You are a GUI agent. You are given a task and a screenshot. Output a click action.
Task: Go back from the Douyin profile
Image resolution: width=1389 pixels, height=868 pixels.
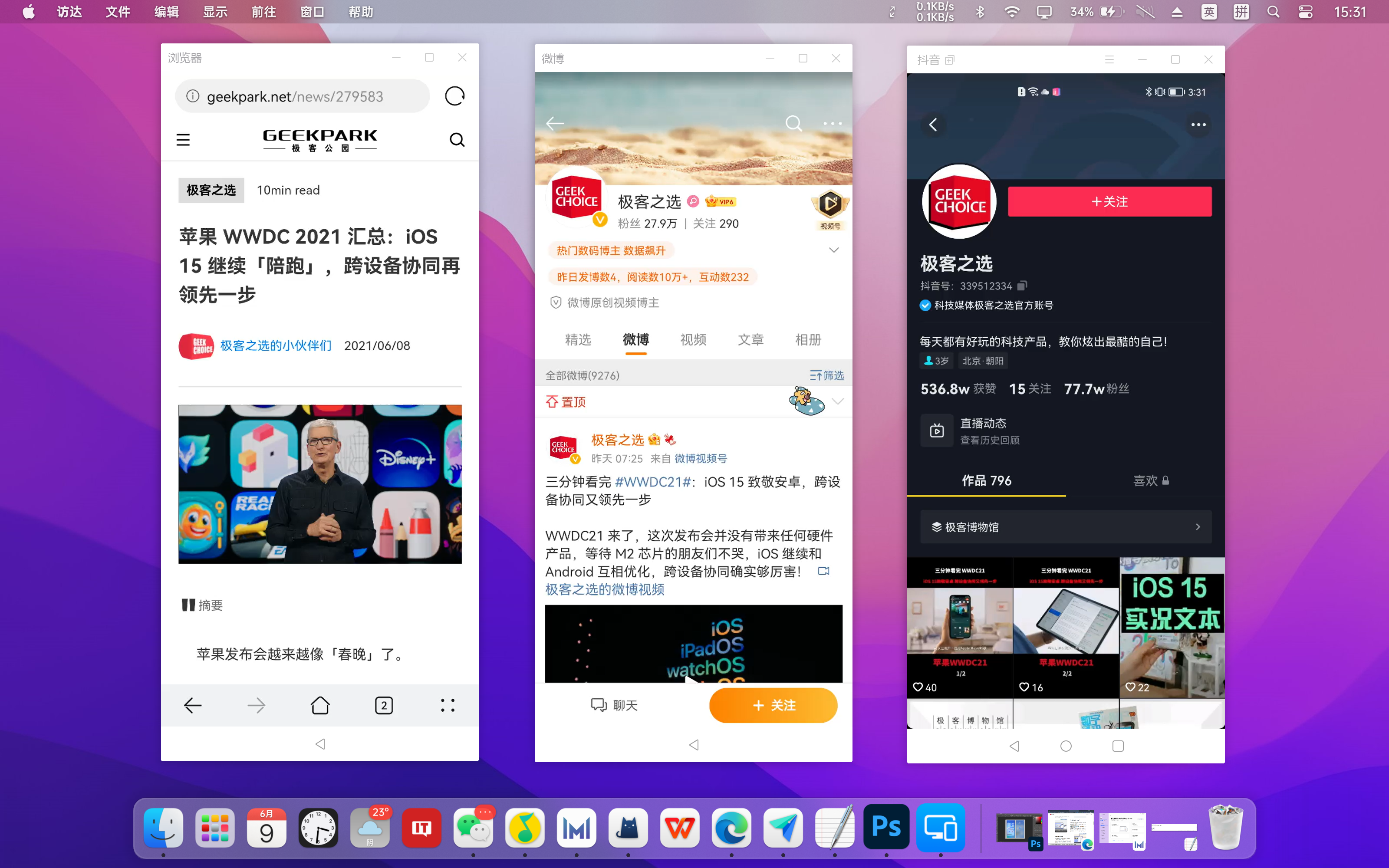(933, 125)
